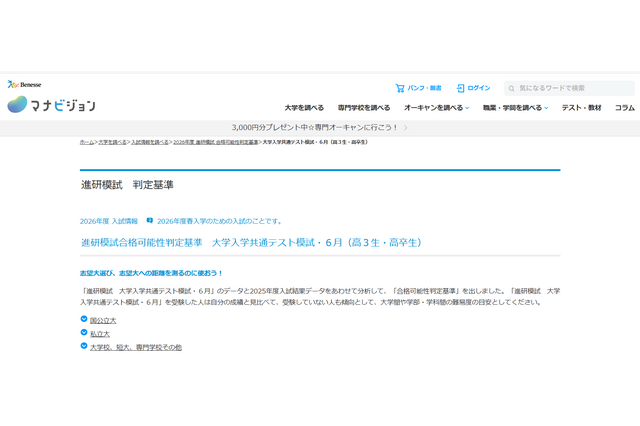This screenshot has height=426, width=640.
Task: Click the arrow icon beside 大学校、短大
Action: click(84, 346)
